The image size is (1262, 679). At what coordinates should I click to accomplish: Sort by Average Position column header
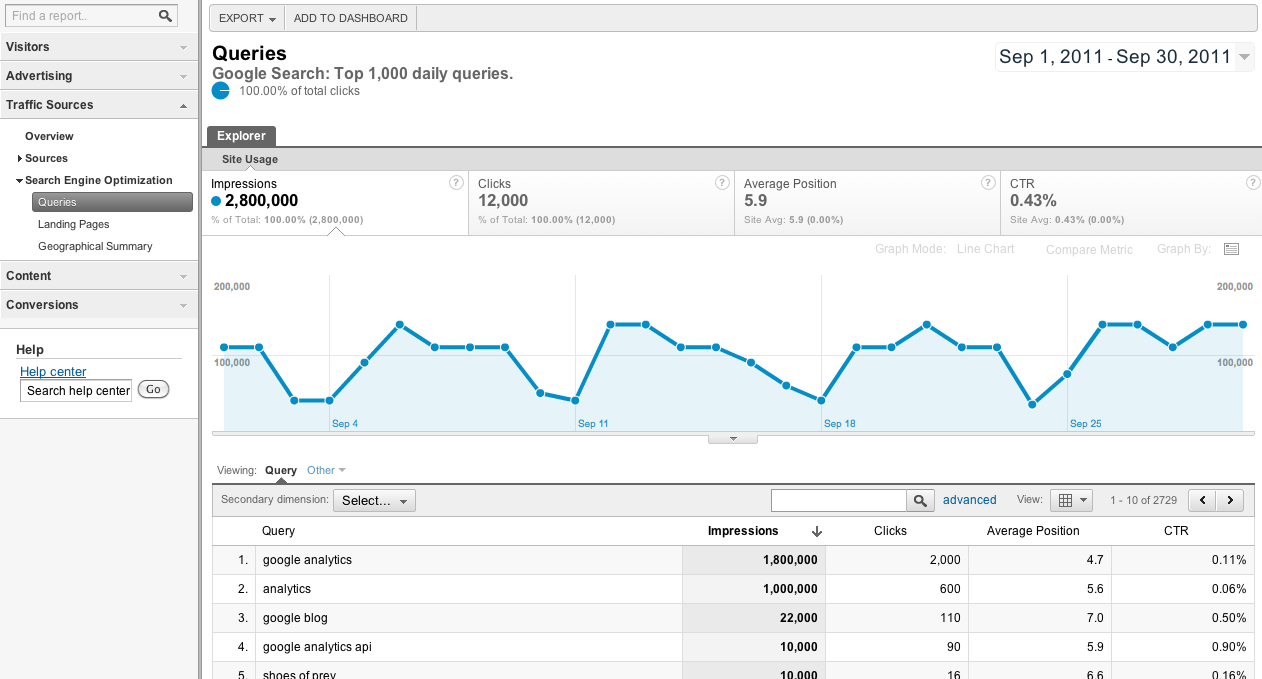coord(1033,531)
